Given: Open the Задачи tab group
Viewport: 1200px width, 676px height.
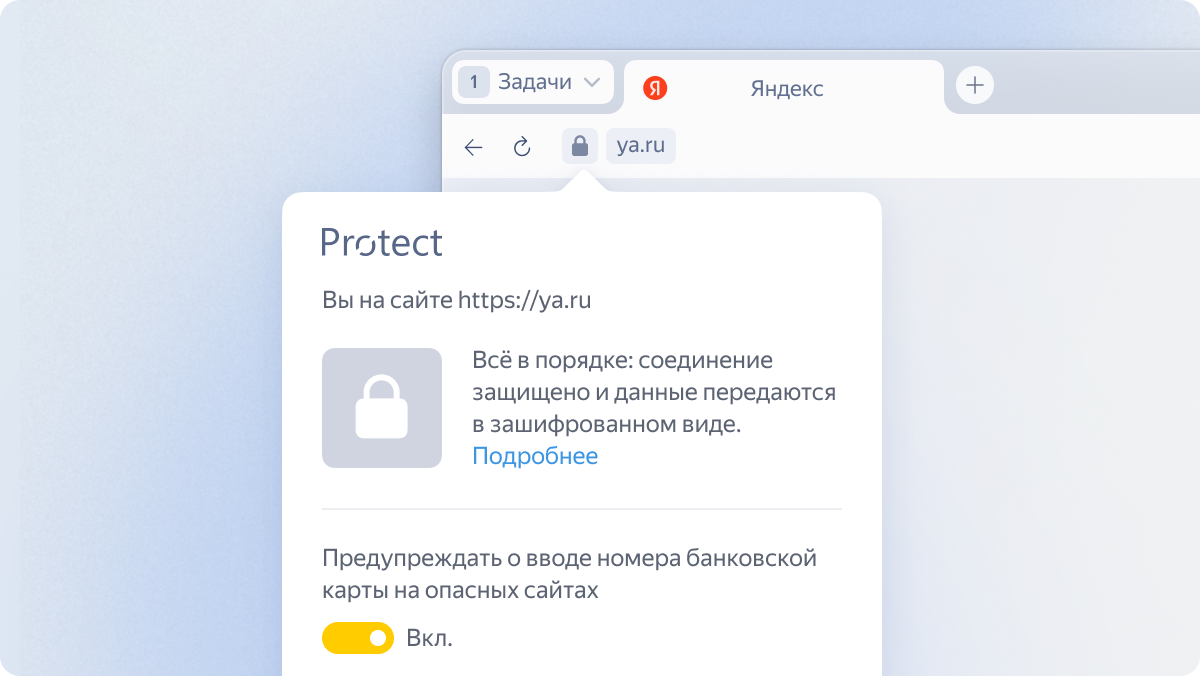Looking at the screenshot, I should pyautogui.click(x=534, y=82).
